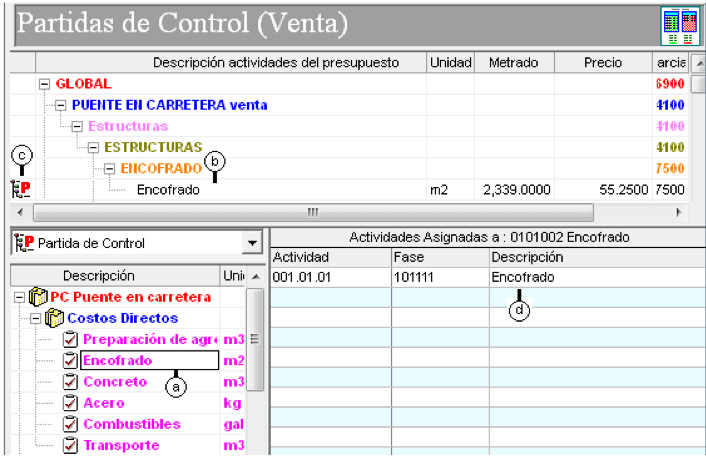The image size is (706, 458).
Task: Toggle the Acero clipboard checkmark
Action: coord(70,403)
